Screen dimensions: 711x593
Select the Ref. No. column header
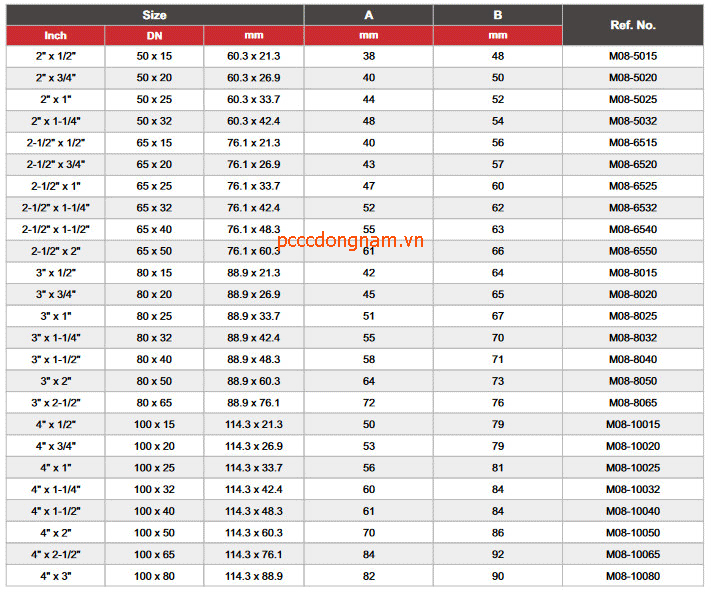tap(632, 25)
